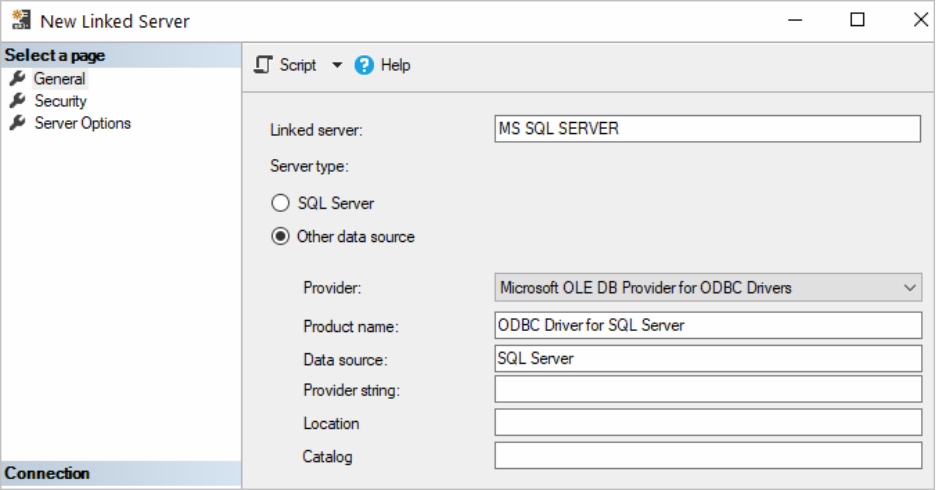Click the empty Catalog input field
Screen dimensions: 936x490
707,456
